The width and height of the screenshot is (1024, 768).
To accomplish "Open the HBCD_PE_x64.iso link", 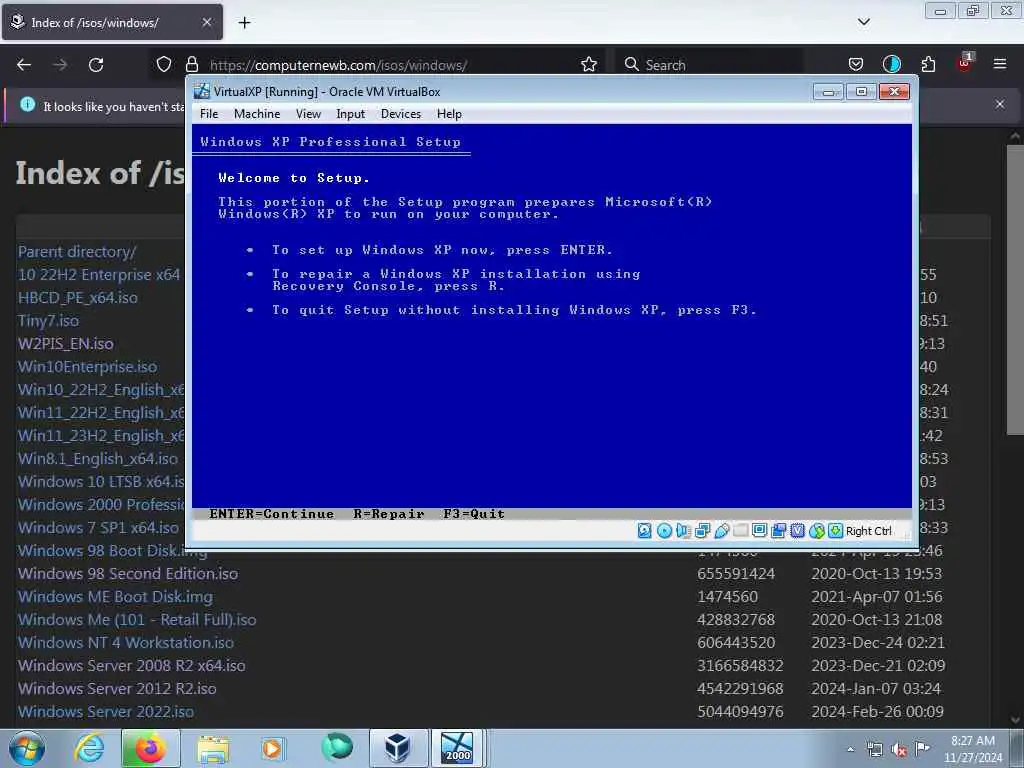I will coord(78,298).
